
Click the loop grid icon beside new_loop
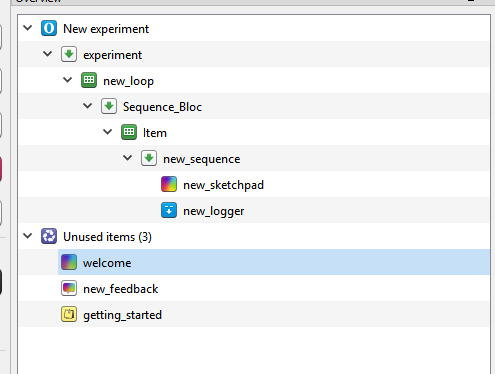(89, 80)
